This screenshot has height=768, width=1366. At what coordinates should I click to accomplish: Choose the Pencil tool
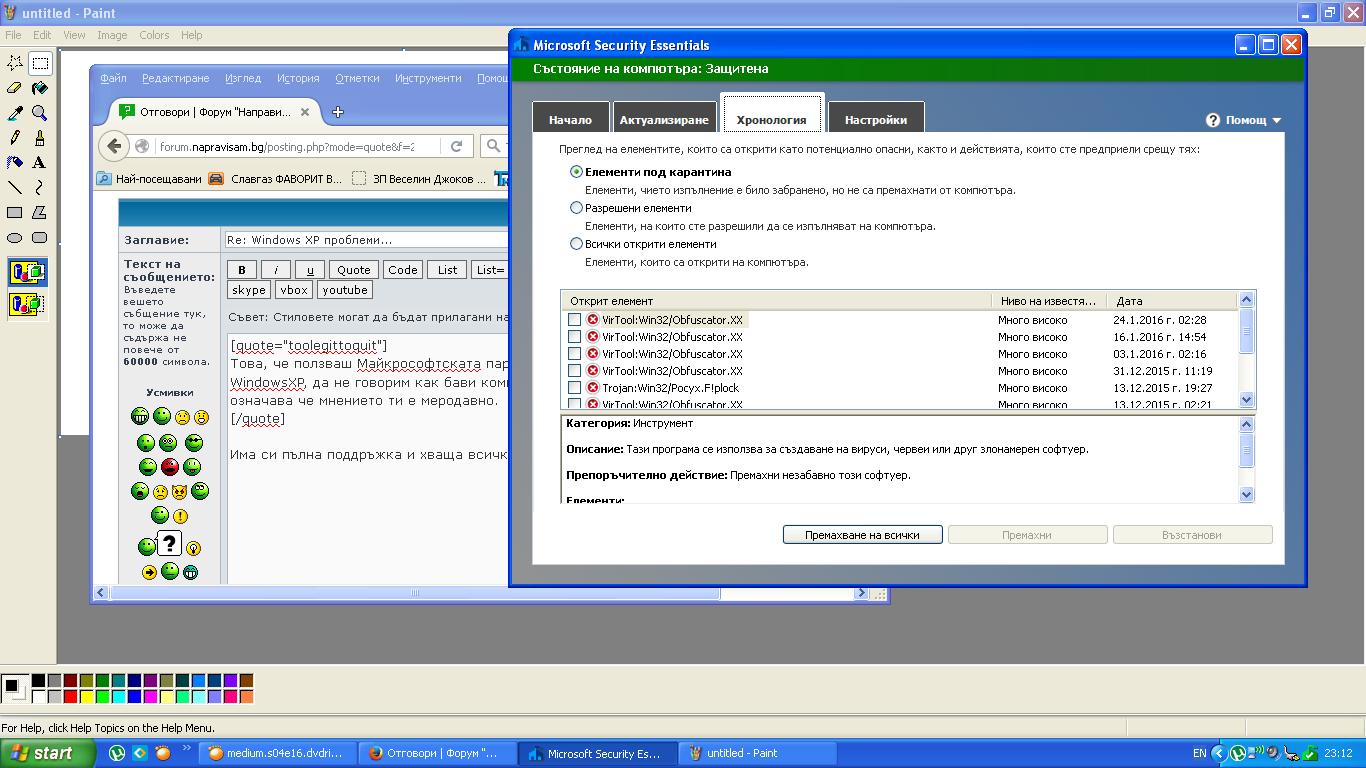pyautogui.click(x=15, y=138)
